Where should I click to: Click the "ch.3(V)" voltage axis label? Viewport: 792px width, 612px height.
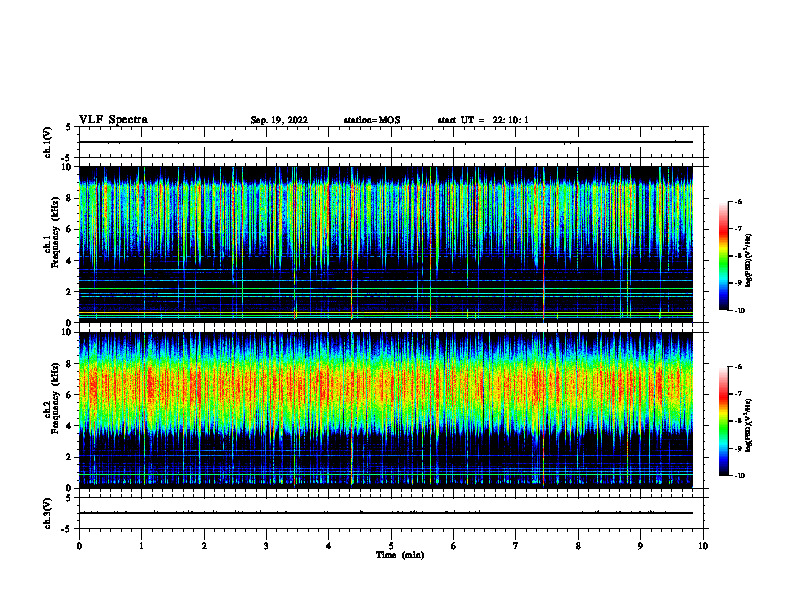pos(48,513)
